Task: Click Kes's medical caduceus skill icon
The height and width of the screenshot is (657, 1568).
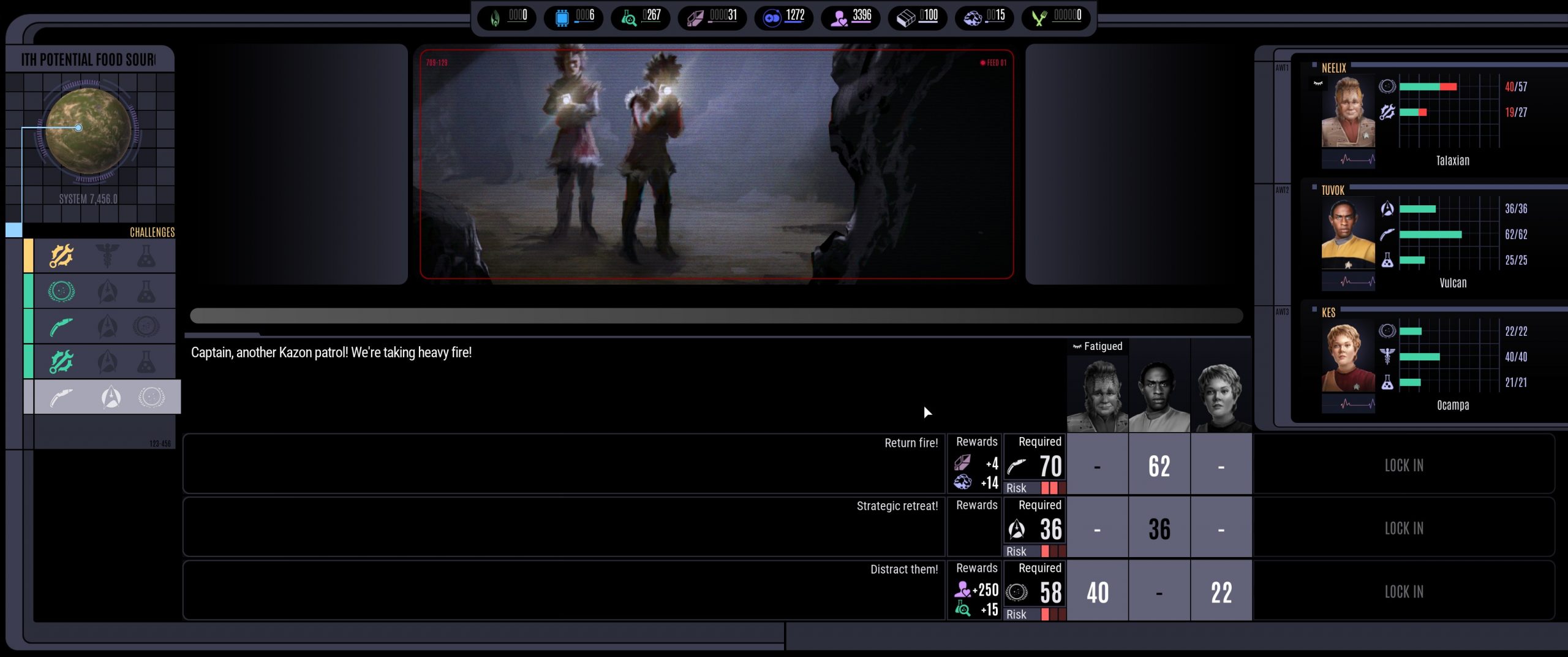Action: [x=1387, y=357]
